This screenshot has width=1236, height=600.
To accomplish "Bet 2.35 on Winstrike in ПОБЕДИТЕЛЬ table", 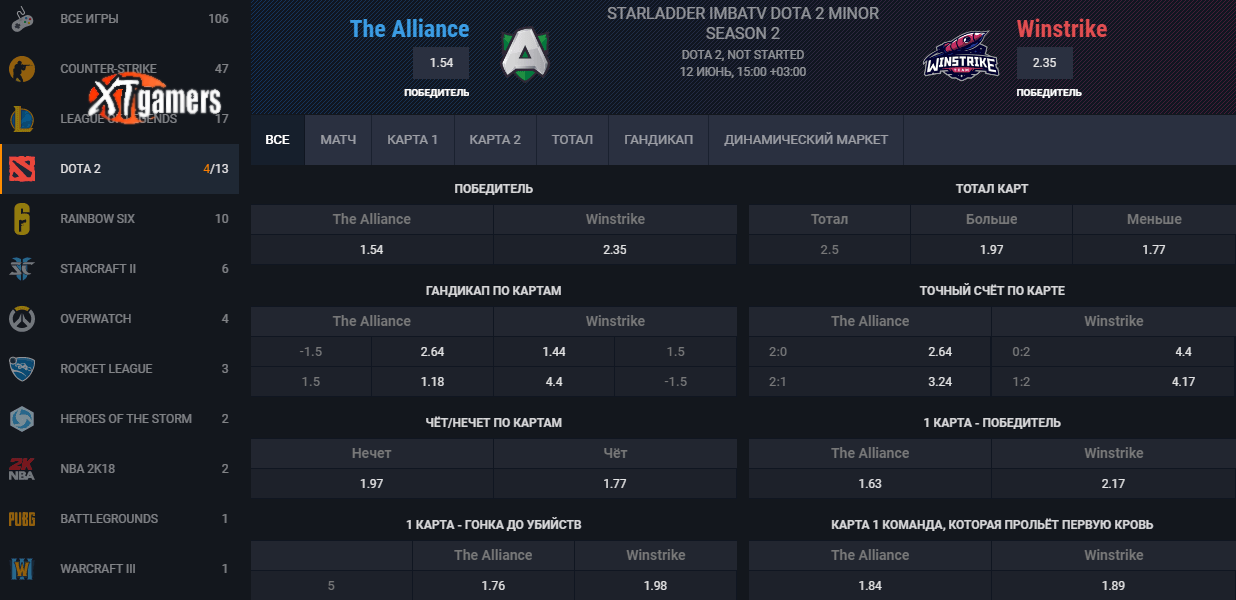I will click(615, 250).
